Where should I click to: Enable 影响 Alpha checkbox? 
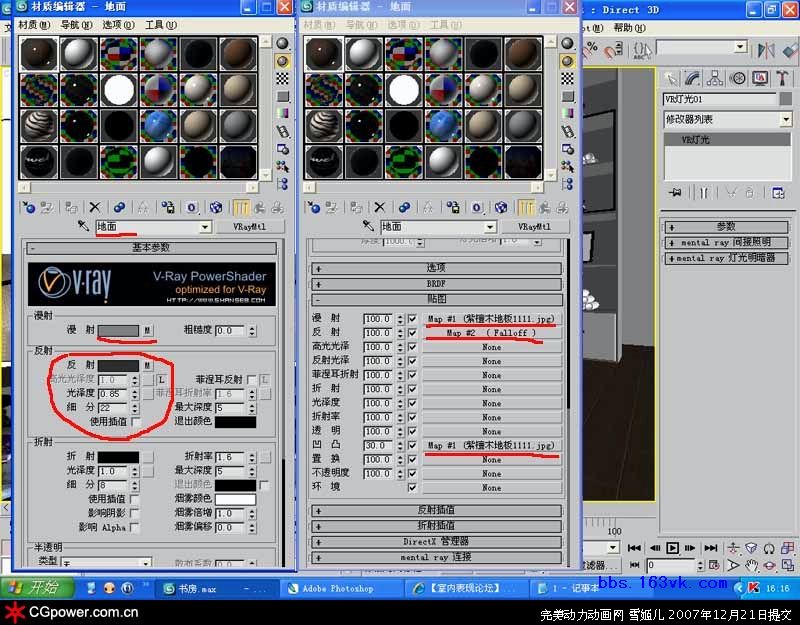click(135, 527)
